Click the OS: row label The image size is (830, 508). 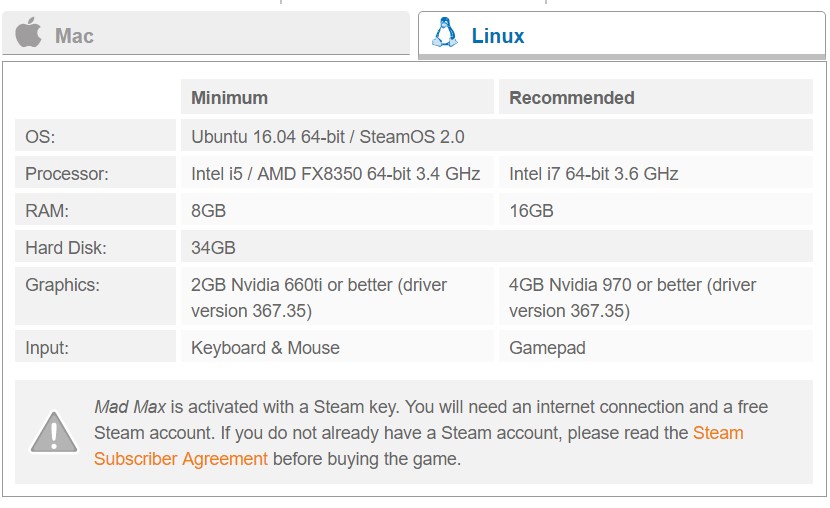tap(95, 137)
